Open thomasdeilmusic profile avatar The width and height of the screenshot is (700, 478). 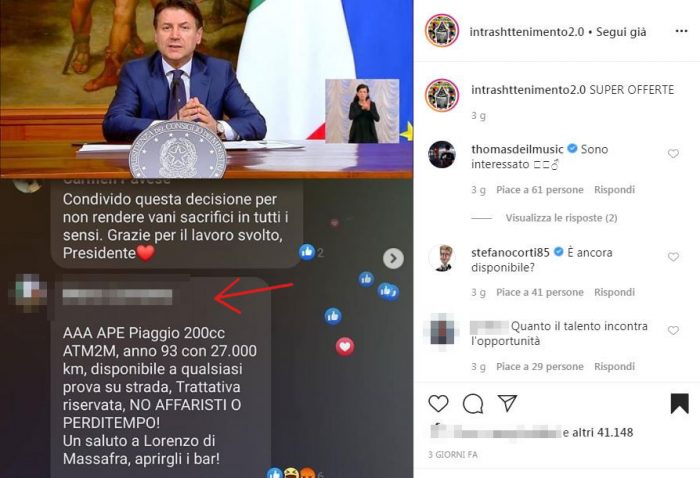click(x=442, y=154)
